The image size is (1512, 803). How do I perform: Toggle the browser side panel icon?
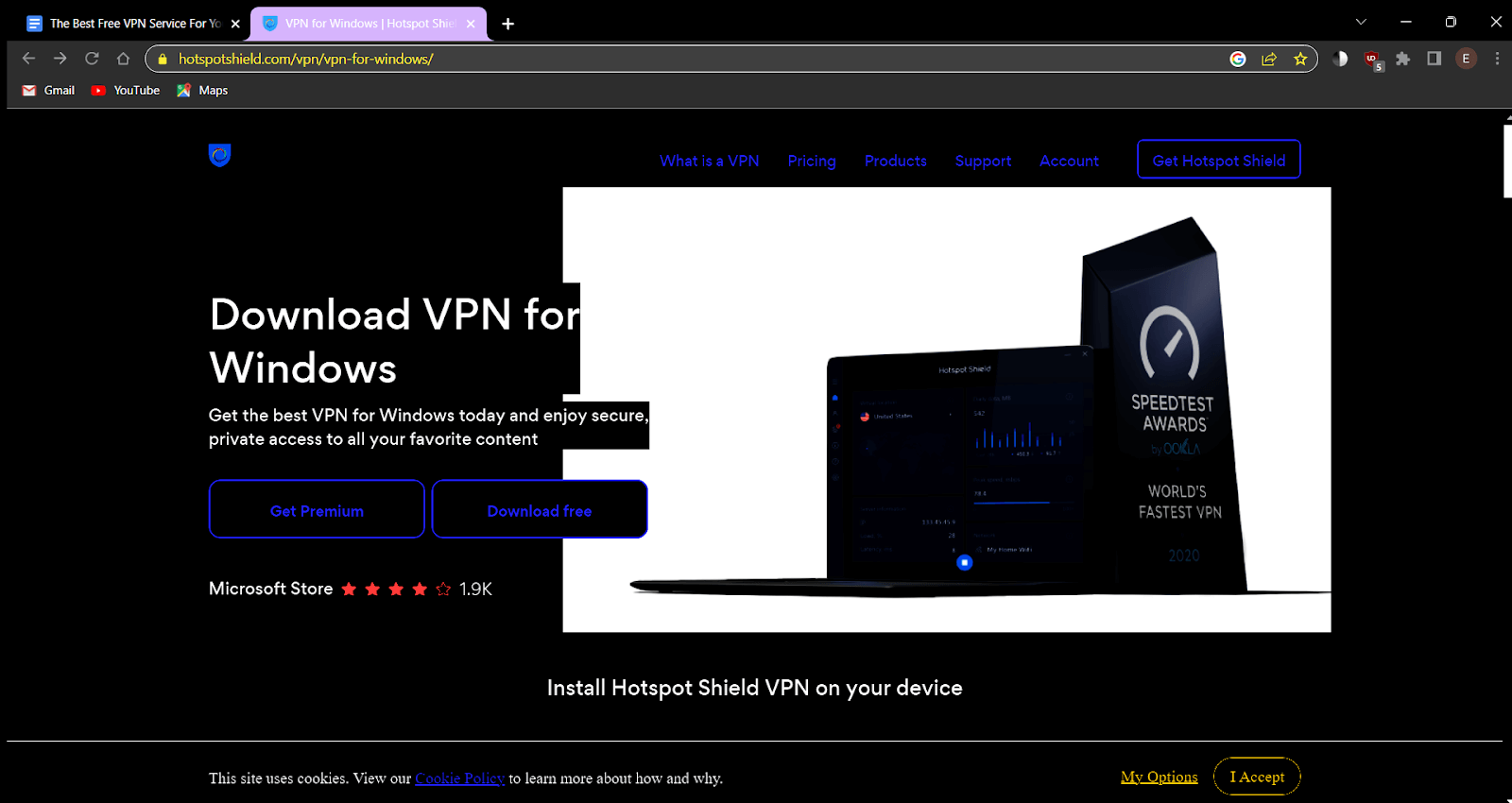tap(1435, 59)
